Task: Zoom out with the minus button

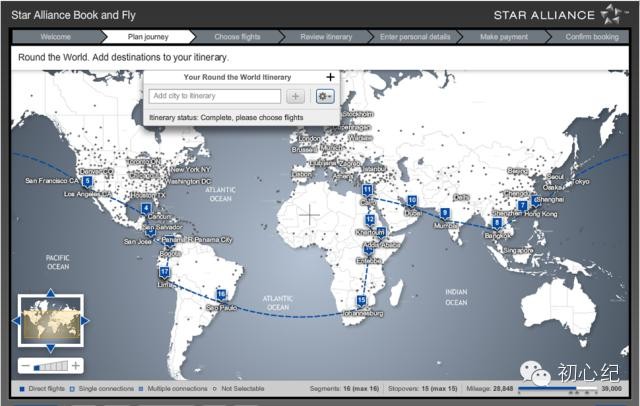Action: click(x=24, y=366)
